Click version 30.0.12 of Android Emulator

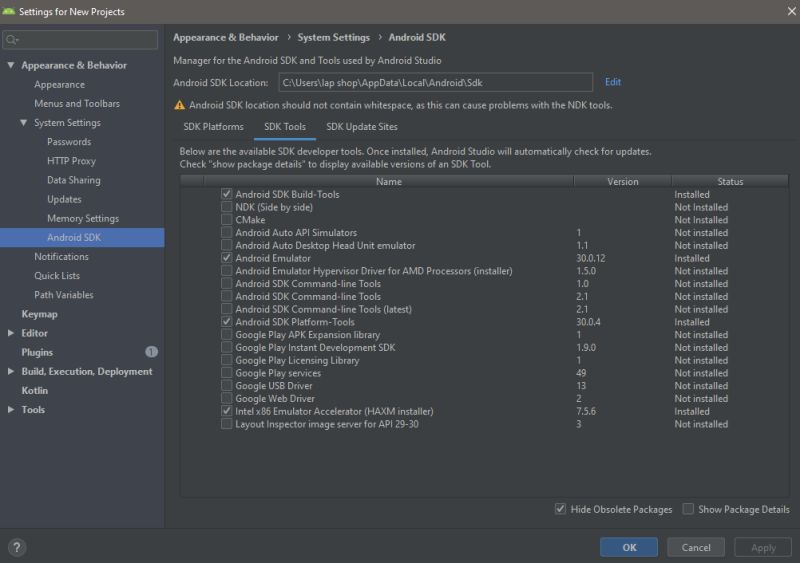click(x=591, y=258)
